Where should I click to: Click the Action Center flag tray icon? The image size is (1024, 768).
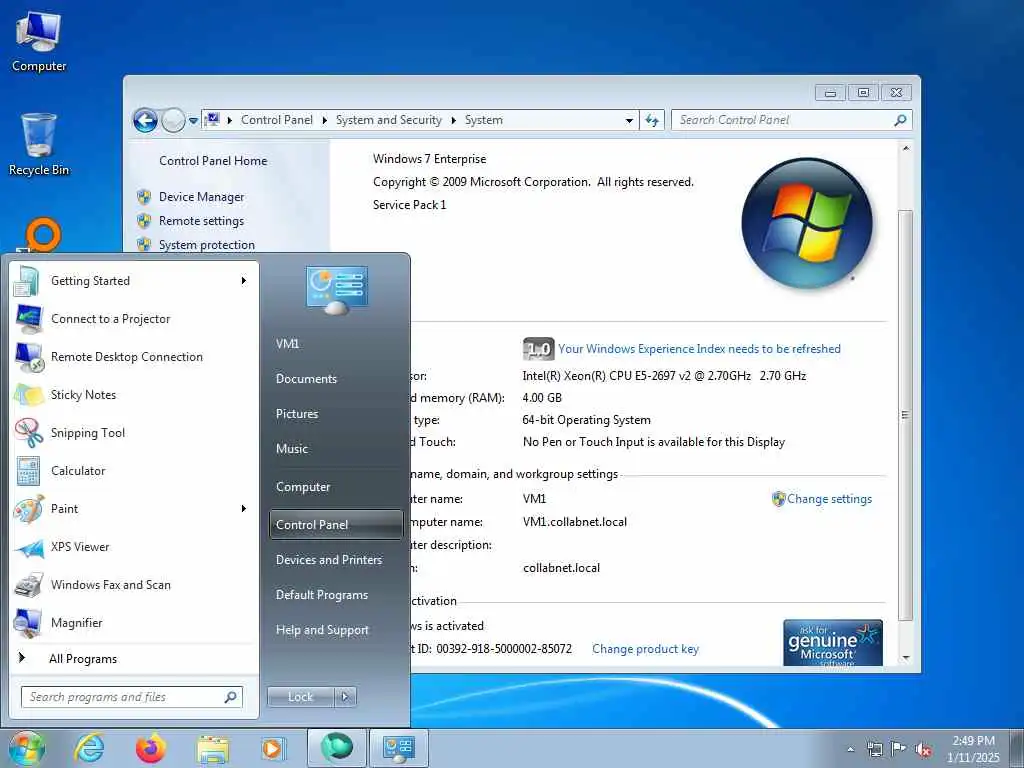[899, 749]
